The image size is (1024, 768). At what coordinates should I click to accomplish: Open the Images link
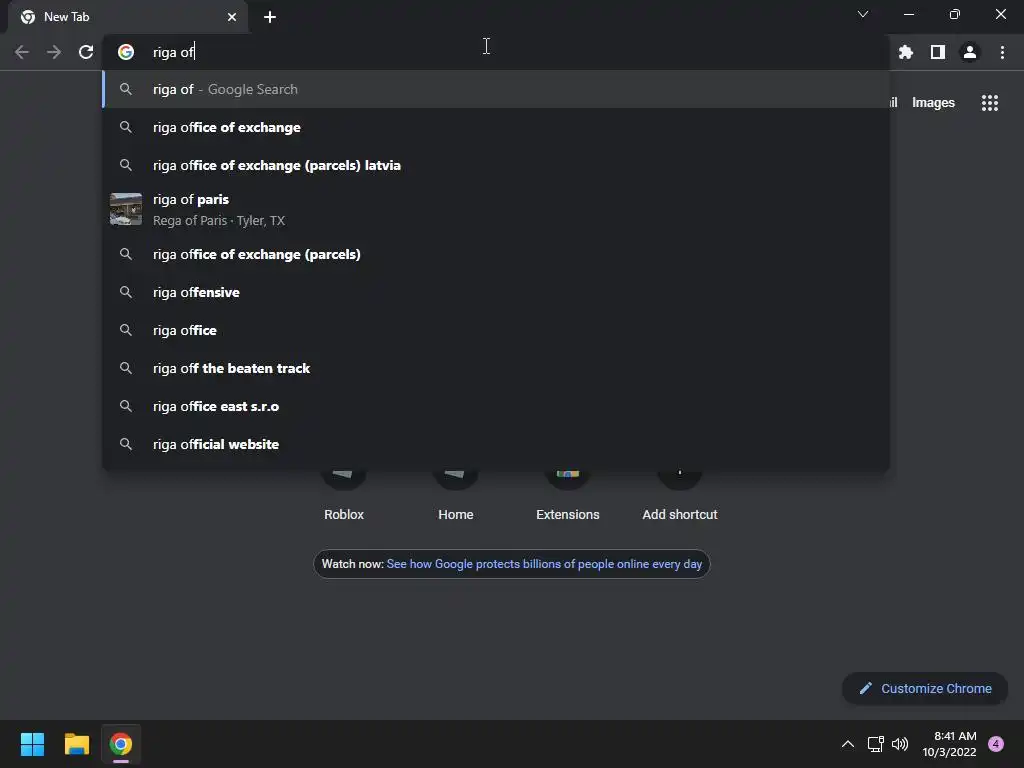tap(933, 103)
